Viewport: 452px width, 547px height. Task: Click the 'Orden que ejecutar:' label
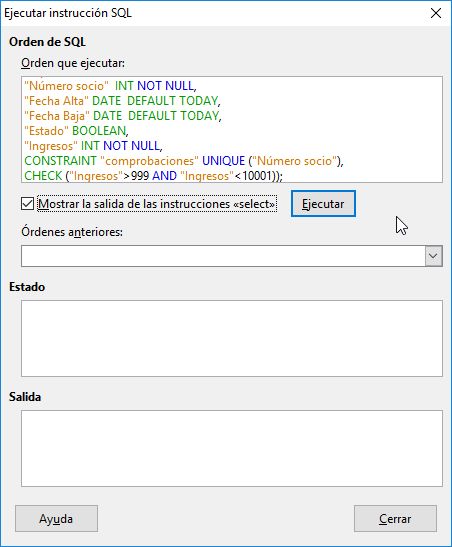[x=73, y=63]
